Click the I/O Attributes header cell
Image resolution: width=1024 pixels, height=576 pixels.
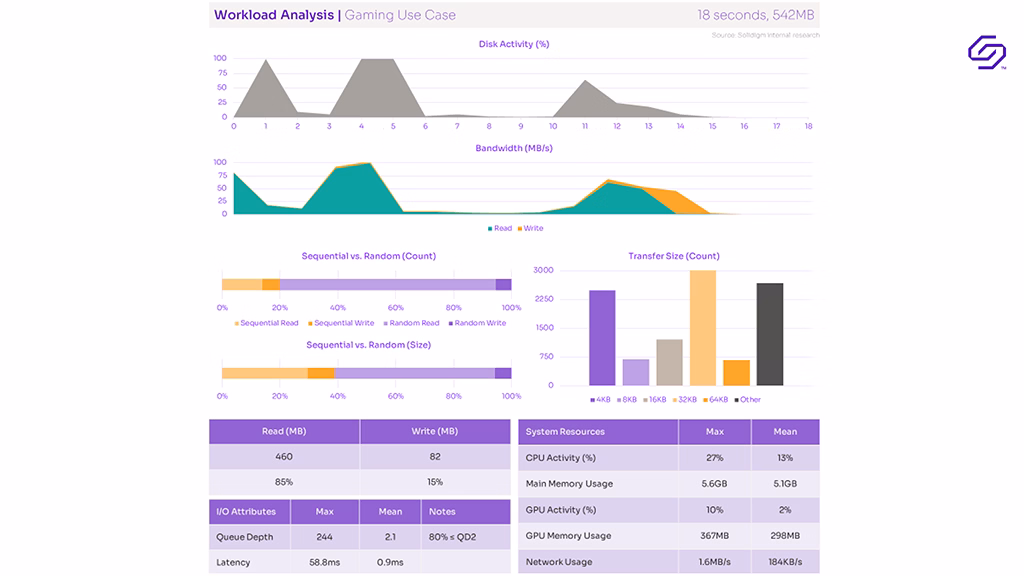[x=249, y=512]
